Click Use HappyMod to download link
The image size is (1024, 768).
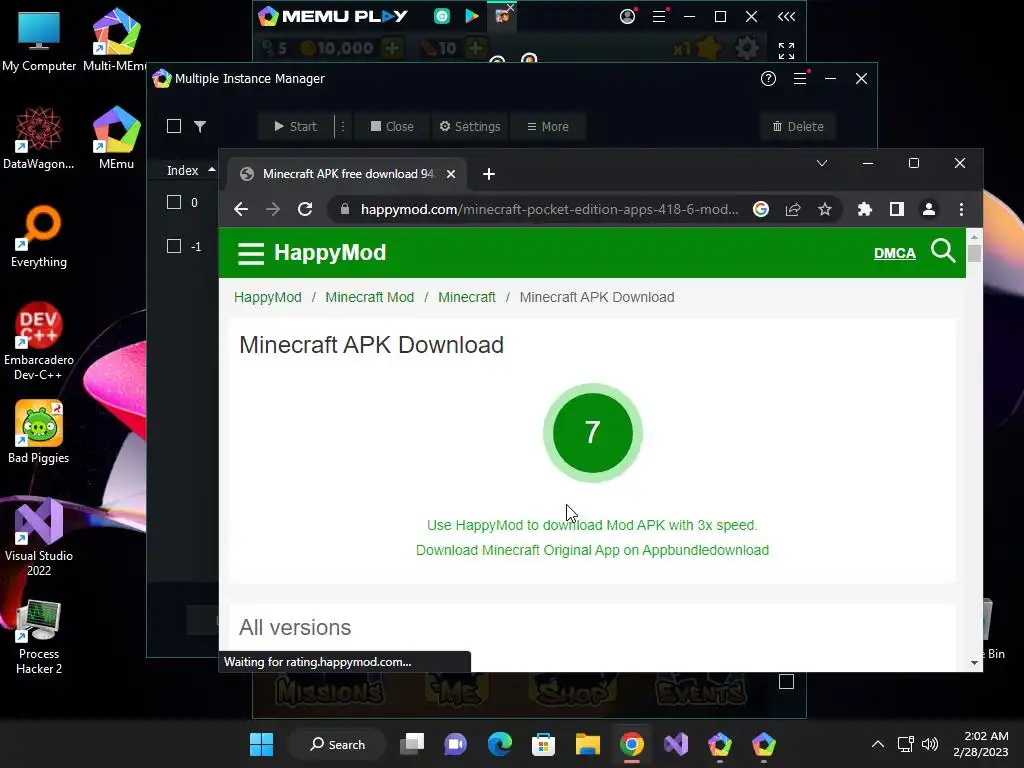pyautogui.click(x=592, y=525)
